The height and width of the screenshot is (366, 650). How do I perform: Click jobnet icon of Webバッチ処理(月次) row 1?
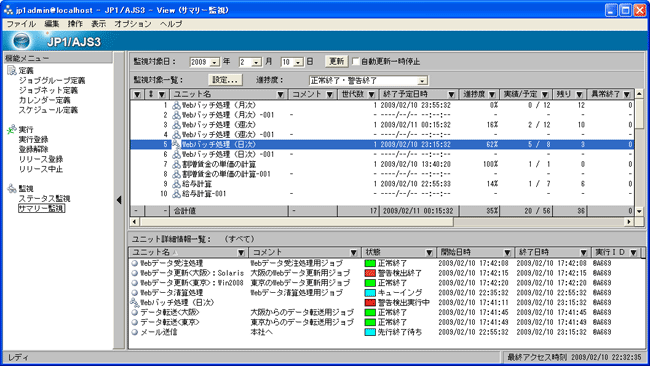[177, 105]
